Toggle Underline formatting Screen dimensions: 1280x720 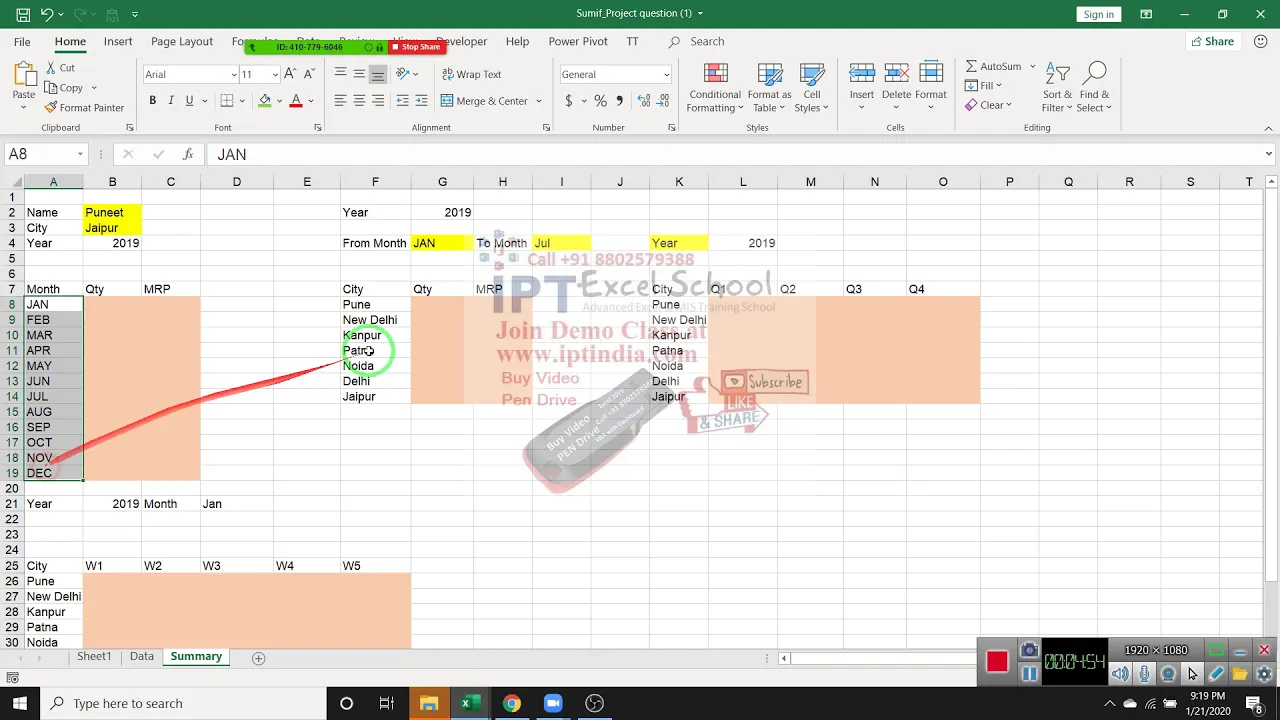tap(189, 101)
